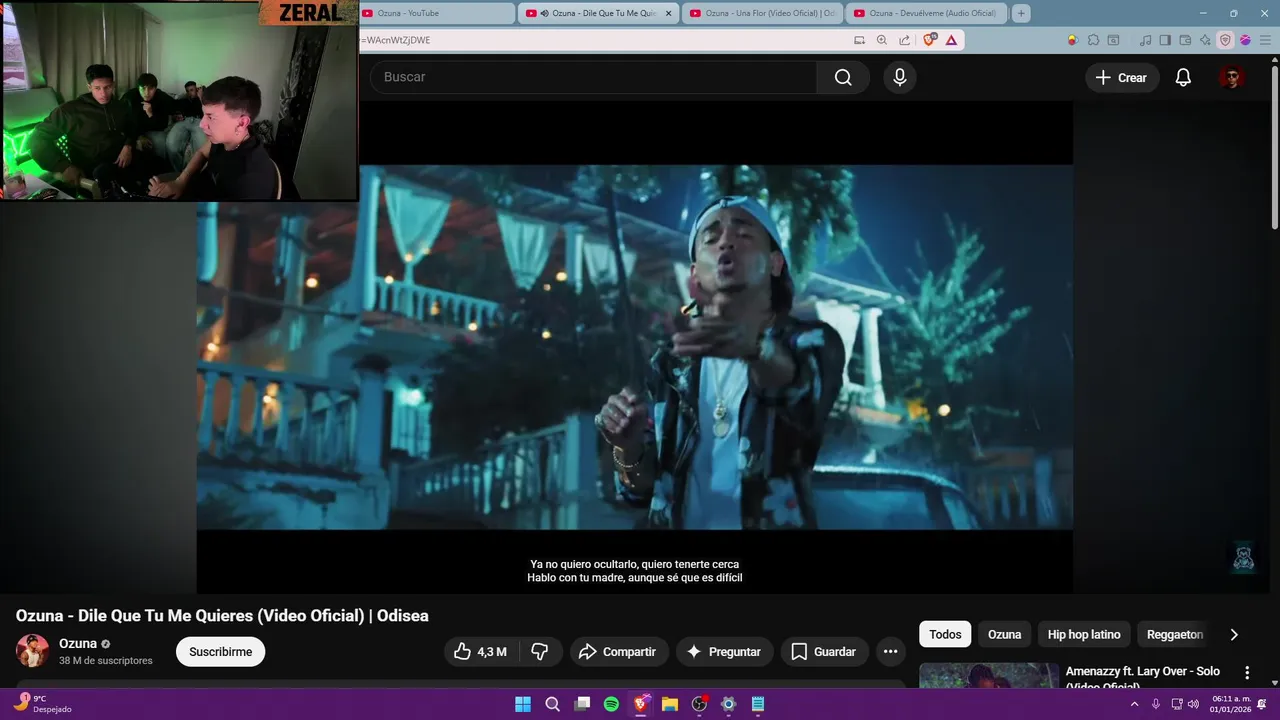Switch to 'Ozuna - Devuélveme' tab
Screen dimensions: 1280x720
click(926, 13)
